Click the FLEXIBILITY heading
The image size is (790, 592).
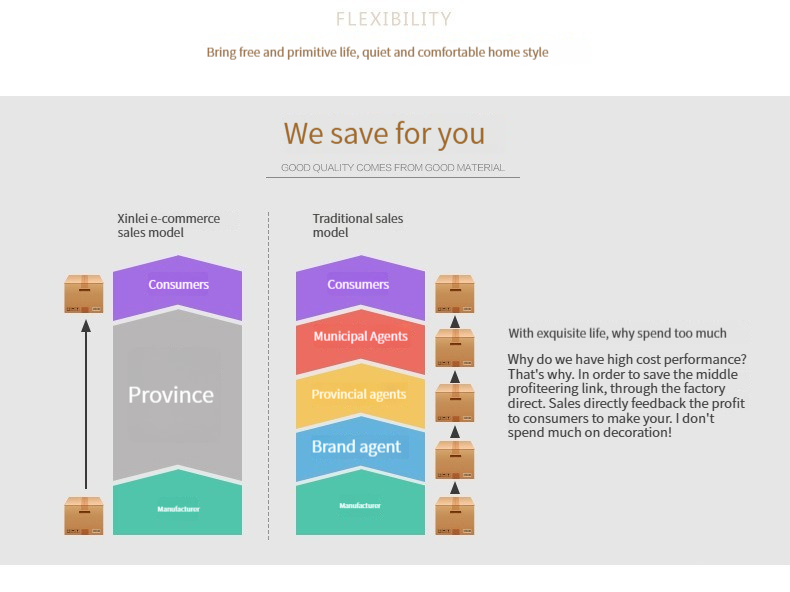point(394,19)
